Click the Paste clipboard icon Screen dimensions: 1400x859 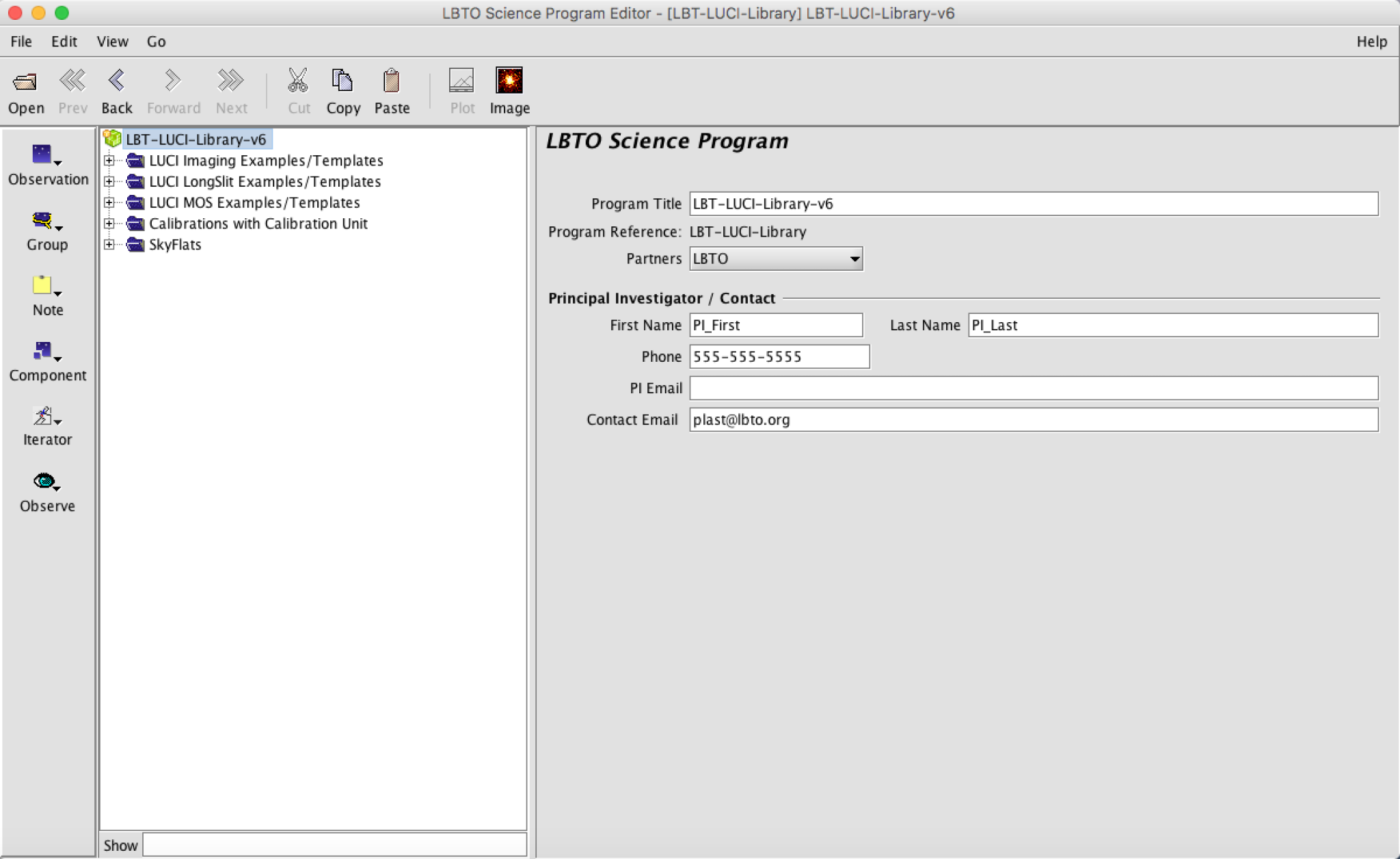pos(392,80)
